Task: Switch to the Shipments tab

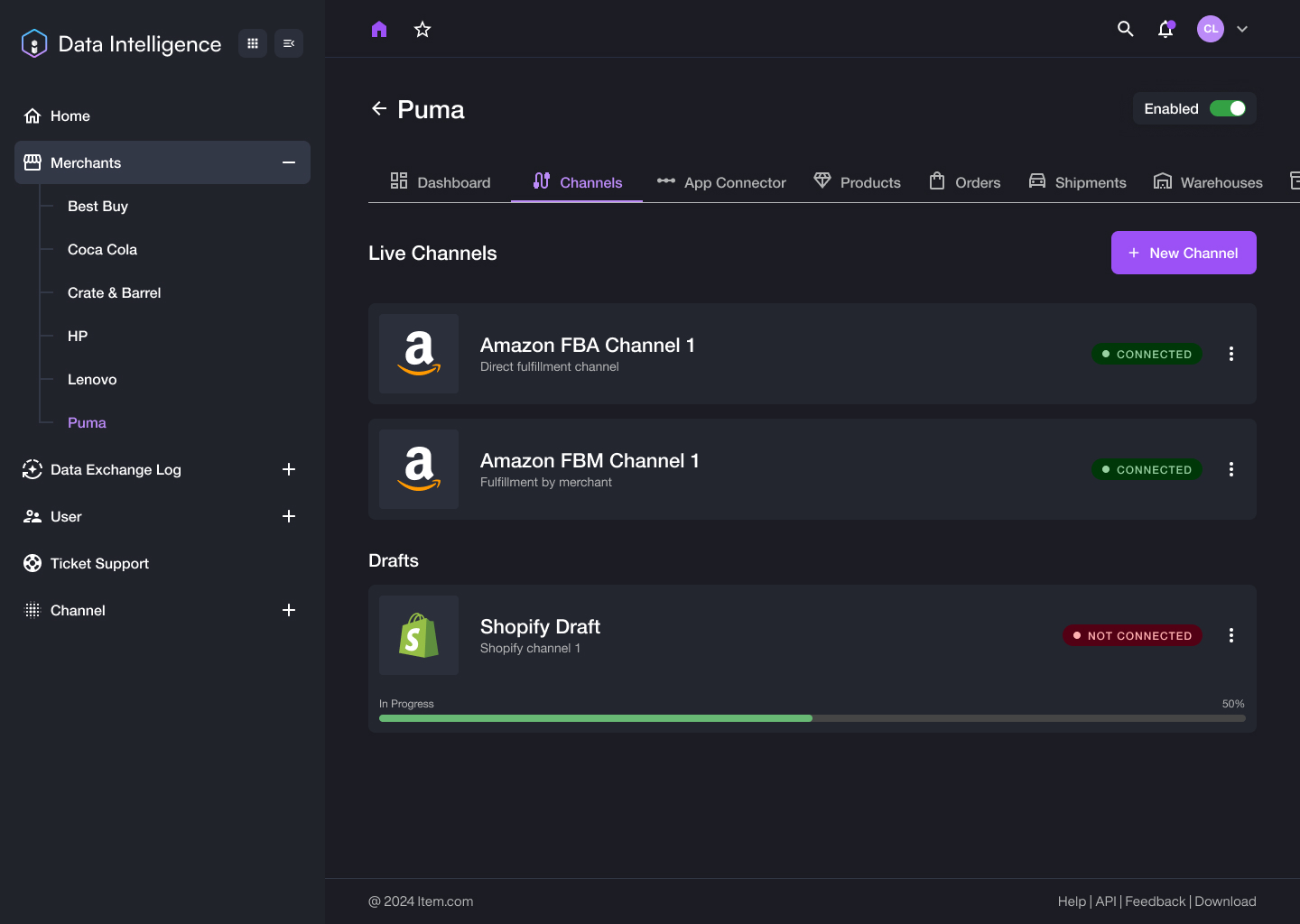Action: pyautogui.click(x=1078, y=181)
